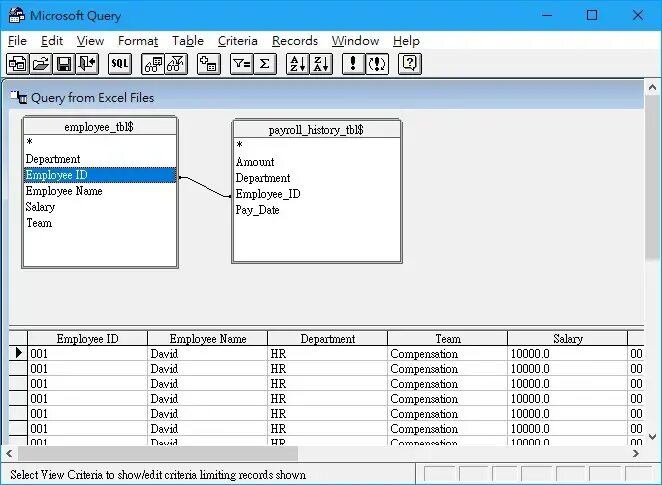Click the Query from Excel Files window icon
Image resolution: width=662 pixels, height=485 pixels.
pyautogui.click(x=19, y=98)
